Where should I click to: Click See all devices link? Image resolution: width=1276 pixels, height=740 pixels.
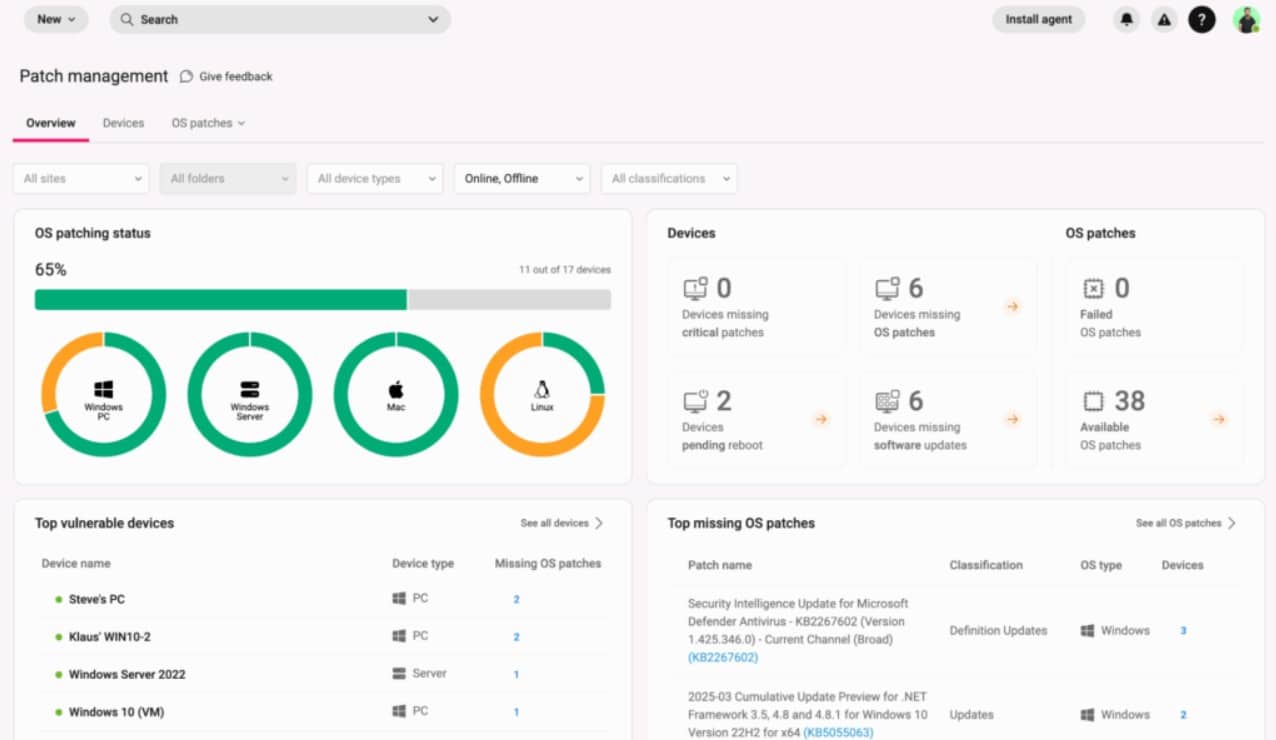pos(561,523)
